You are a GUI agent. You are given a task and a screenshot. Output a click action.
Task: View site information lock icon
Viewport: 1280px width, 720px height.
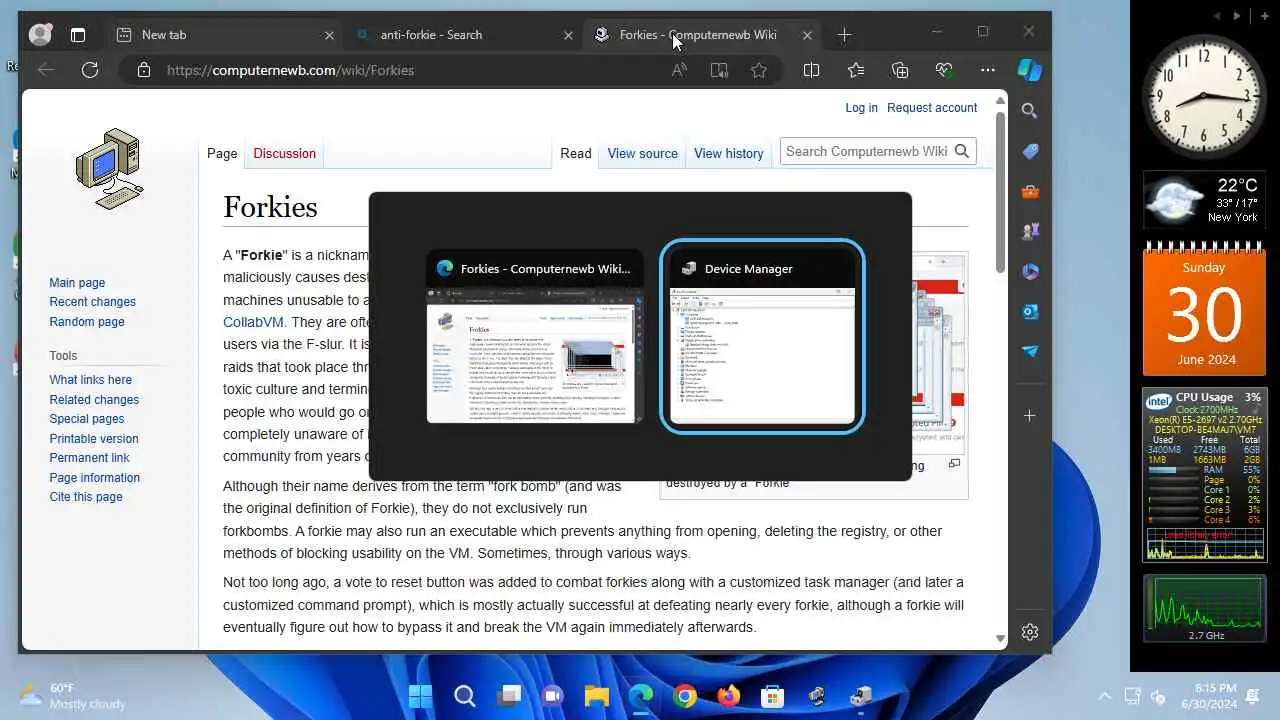[144, 70]
